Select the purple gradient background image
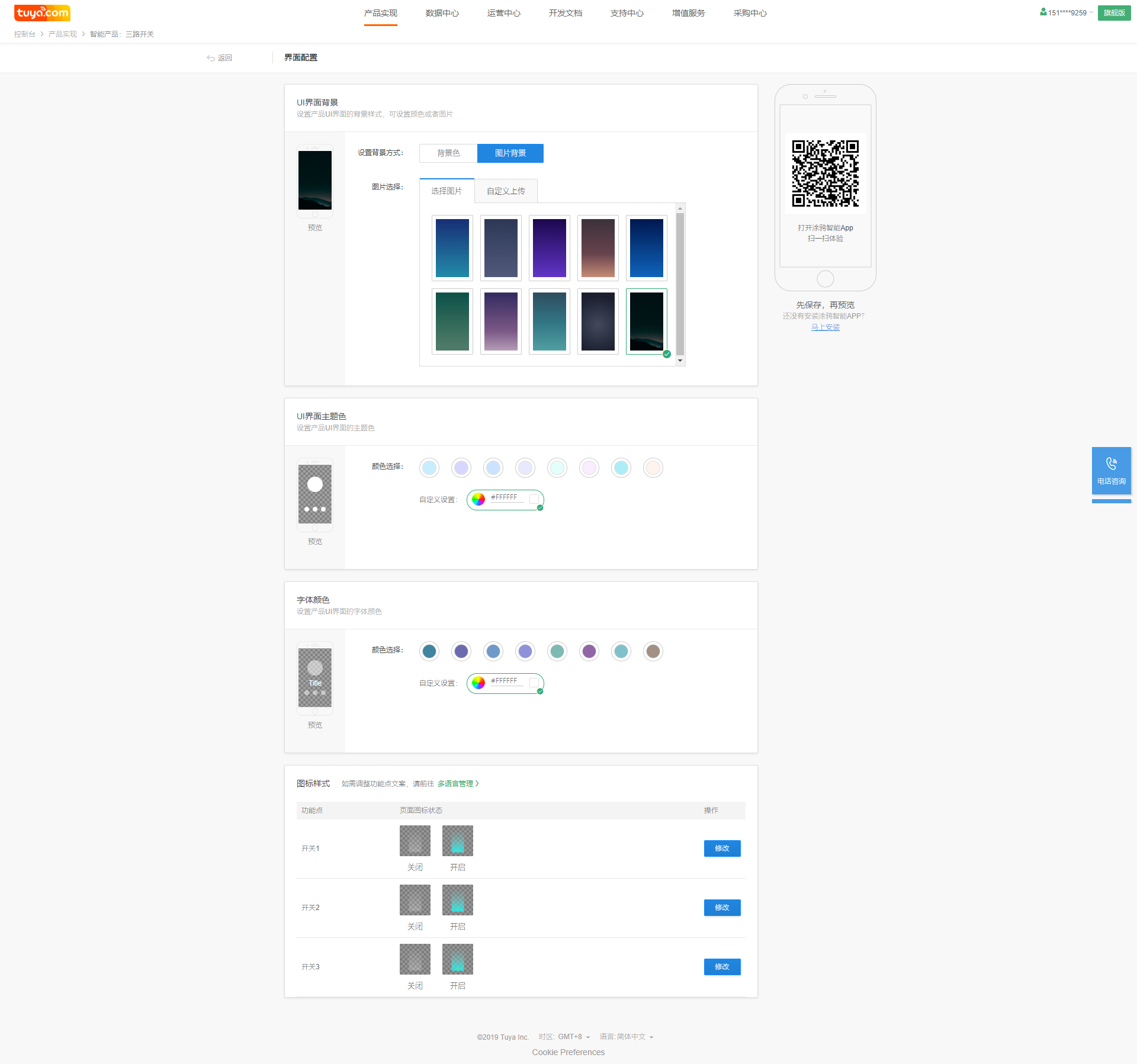Viewport: 1137px width, 1064px height. [549, 247]
